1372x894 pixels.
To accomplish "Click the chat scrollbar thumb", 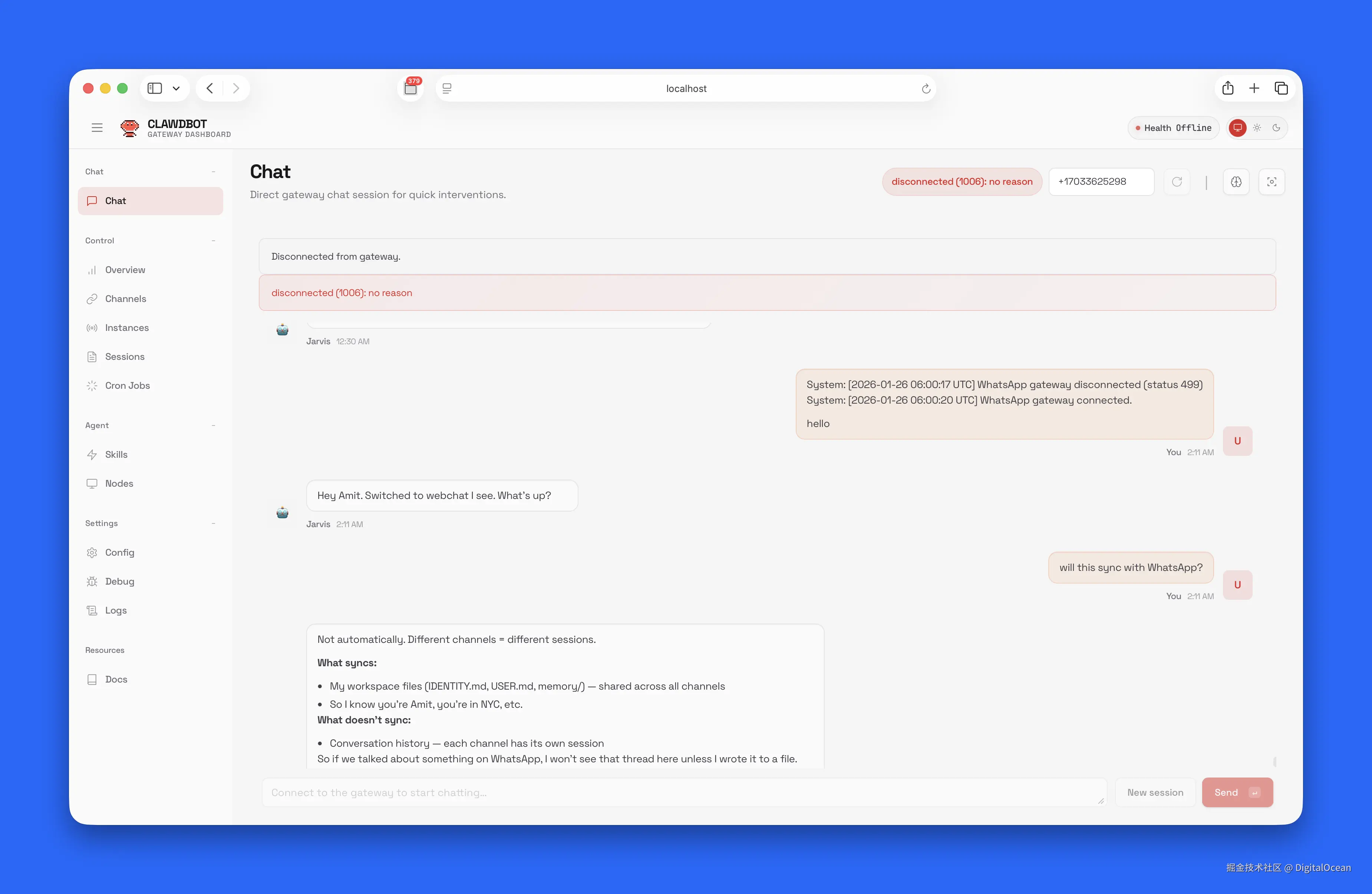I will pyautogui.click(x=1274, y=762).
